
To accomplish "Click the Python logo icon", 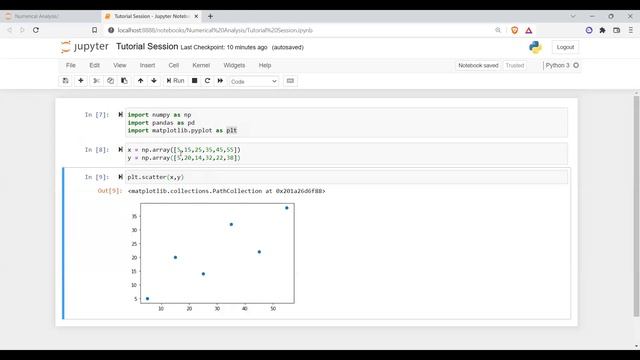I will tap(535, 47).
